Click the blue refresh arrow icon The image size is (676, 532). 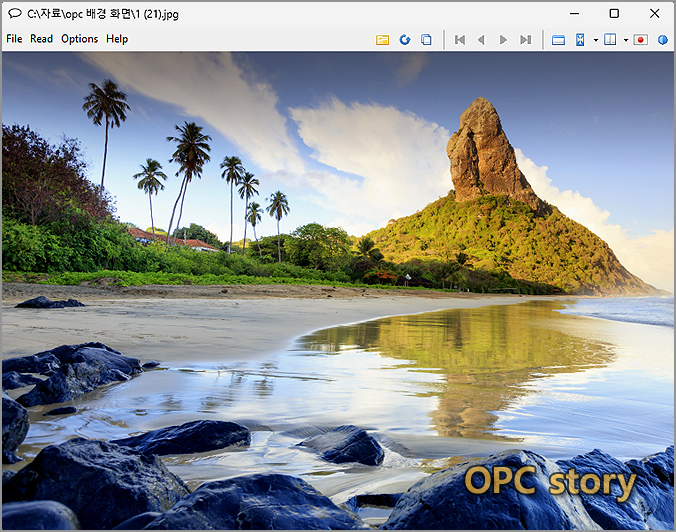point(404,40)
